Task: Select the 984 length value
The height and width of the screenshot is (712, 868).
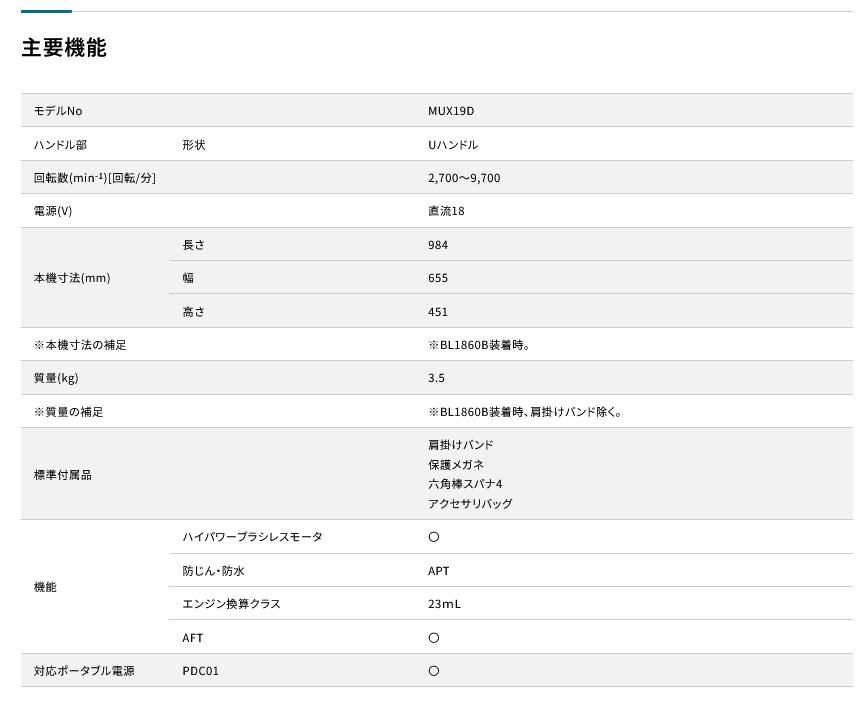Action: pyautogui.click(x=438, y=245)
